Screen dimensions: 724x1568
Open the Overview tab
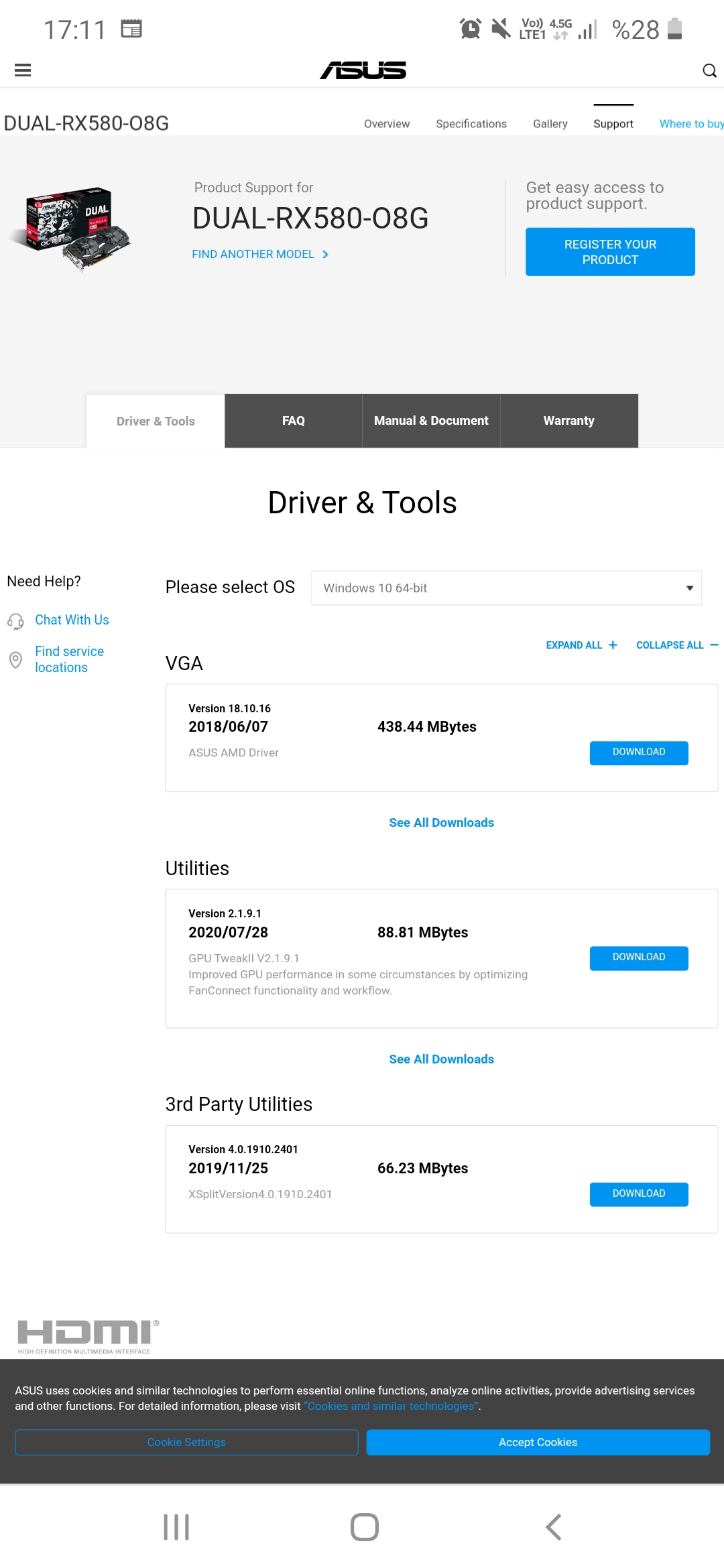coord(387,124)
